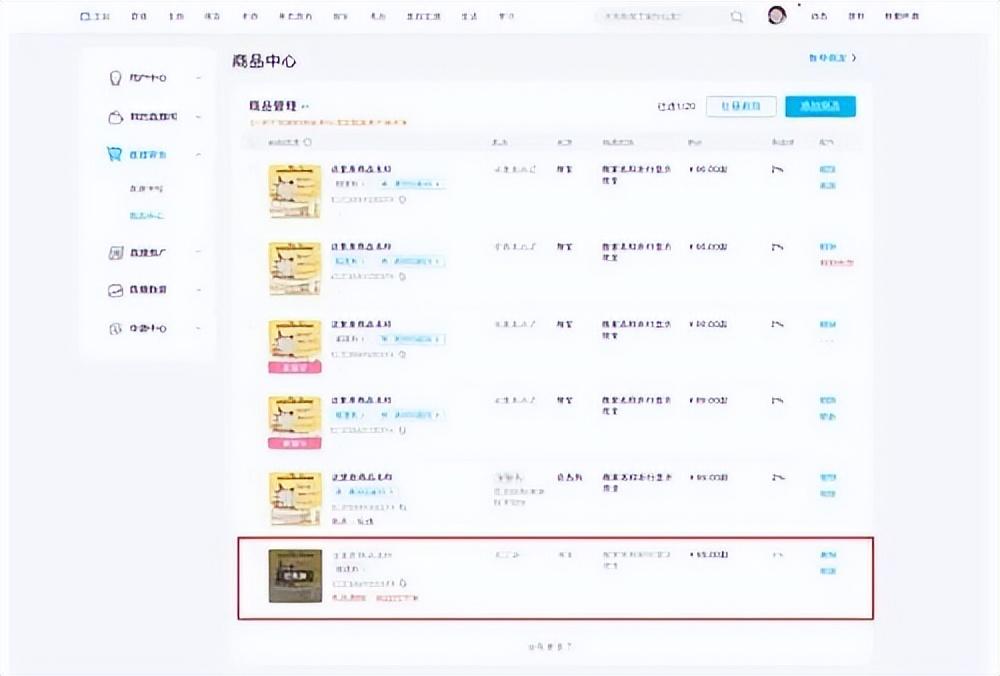
Task: Click the leftmost top navigation item with an icon
Action: [95, 17]
